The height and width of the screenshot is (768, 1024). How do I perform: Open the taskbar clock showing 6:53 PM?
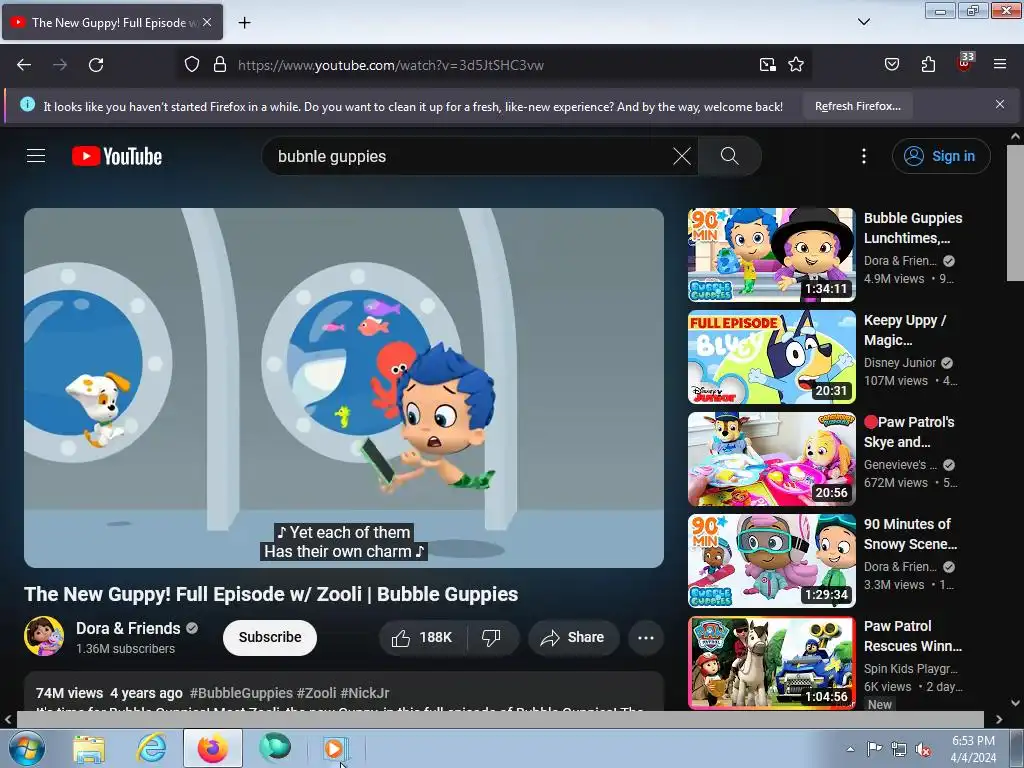[x=973, y=749]
